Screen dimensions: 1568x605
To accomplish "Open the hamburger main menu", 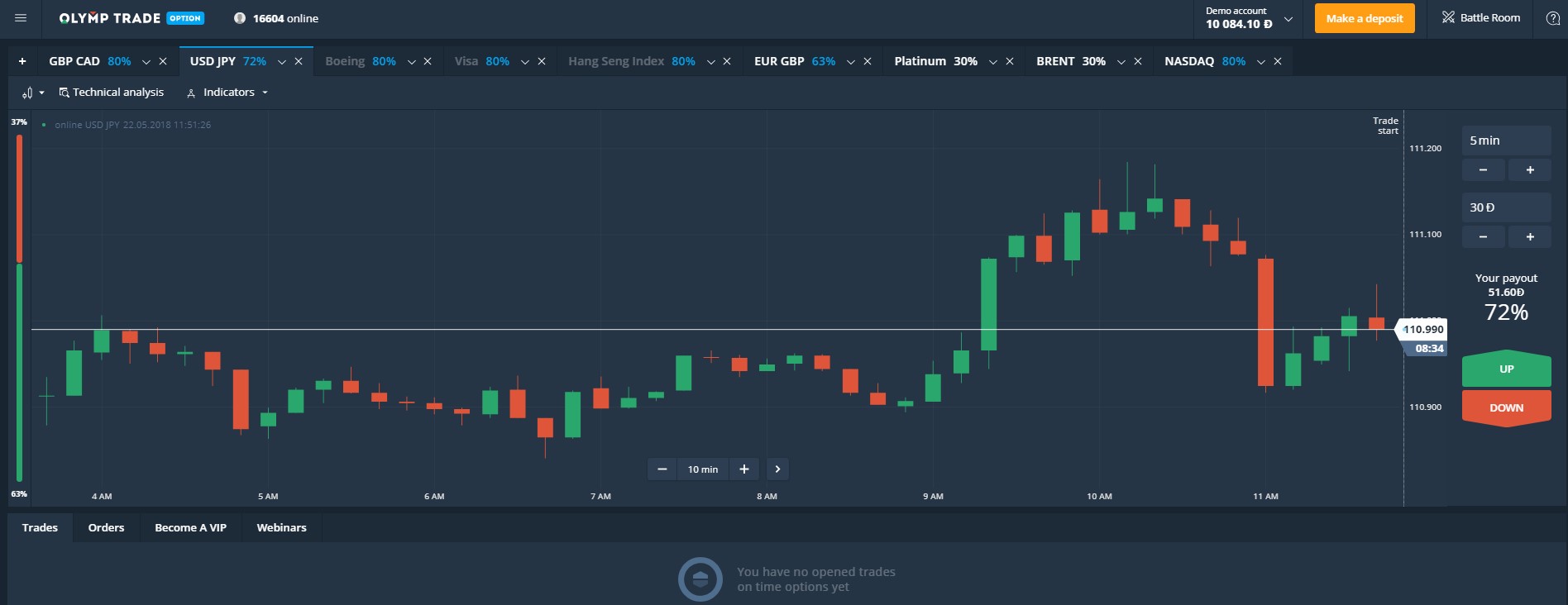I will click(x=21, y=18).
